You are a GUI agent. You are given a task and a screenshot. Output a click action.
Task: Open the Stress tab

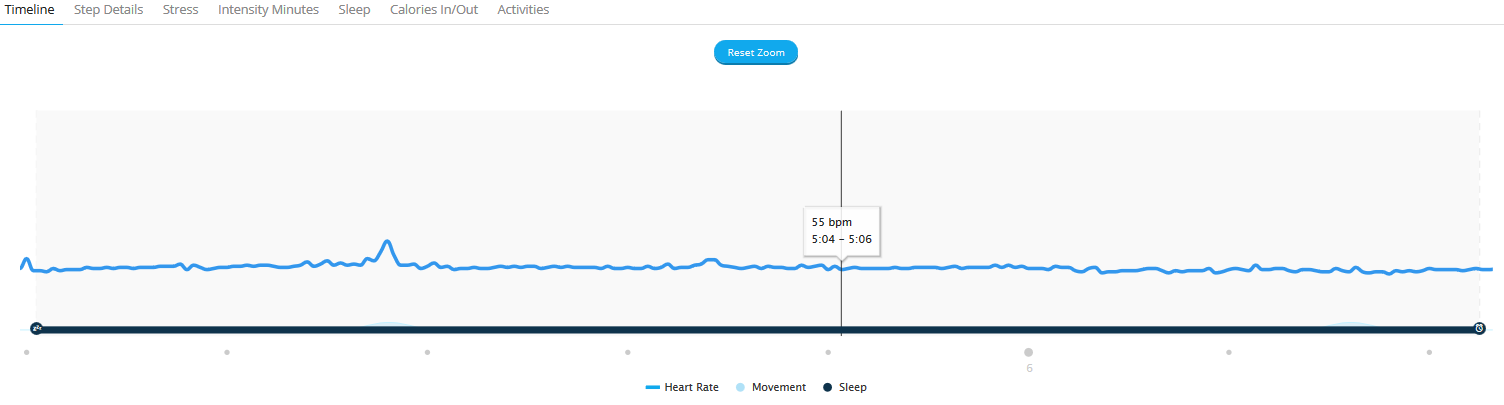(180, 10)
